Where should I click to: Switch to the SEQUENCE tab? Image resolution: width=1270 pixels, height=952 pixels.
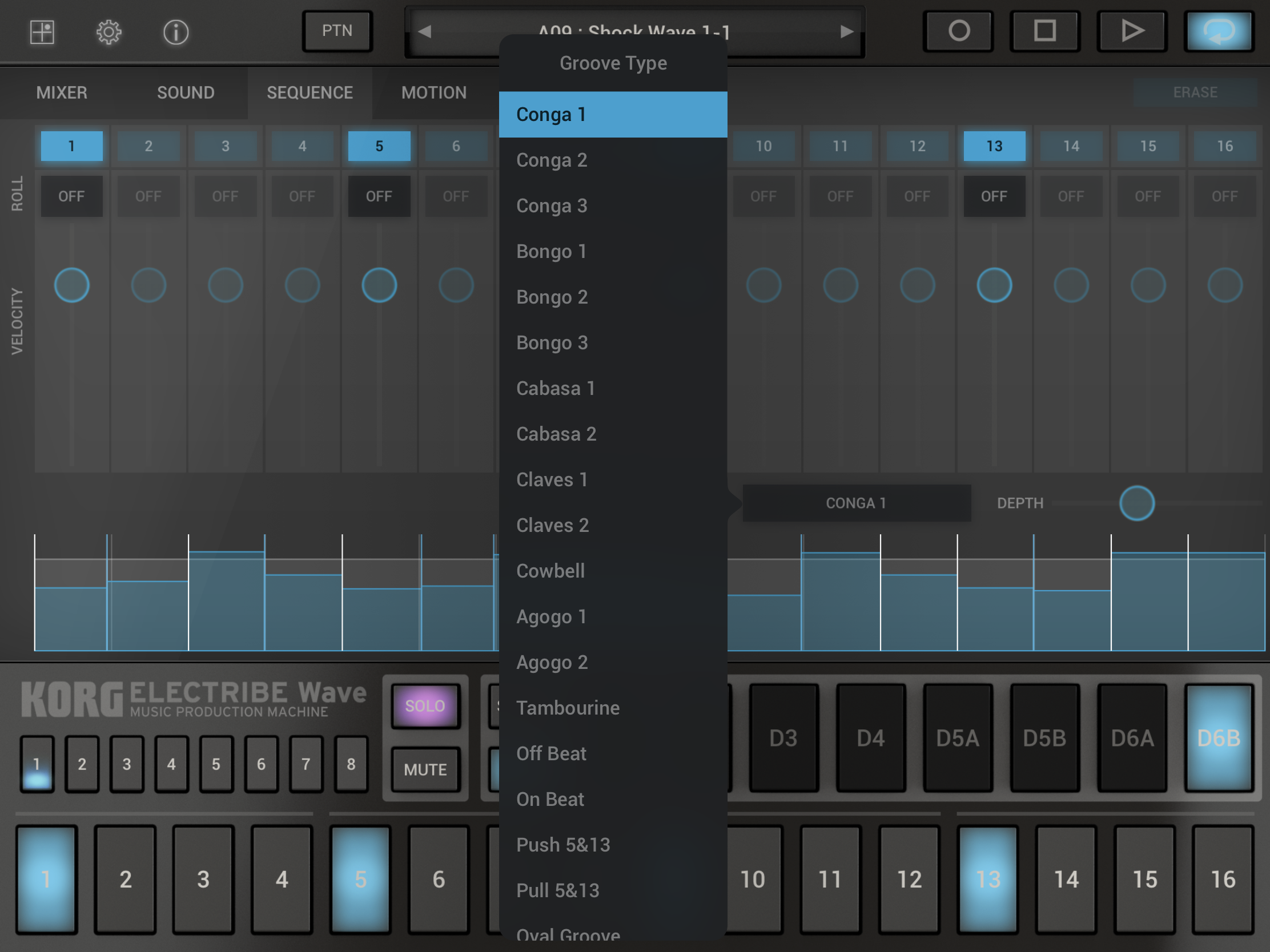click(310, 92)
